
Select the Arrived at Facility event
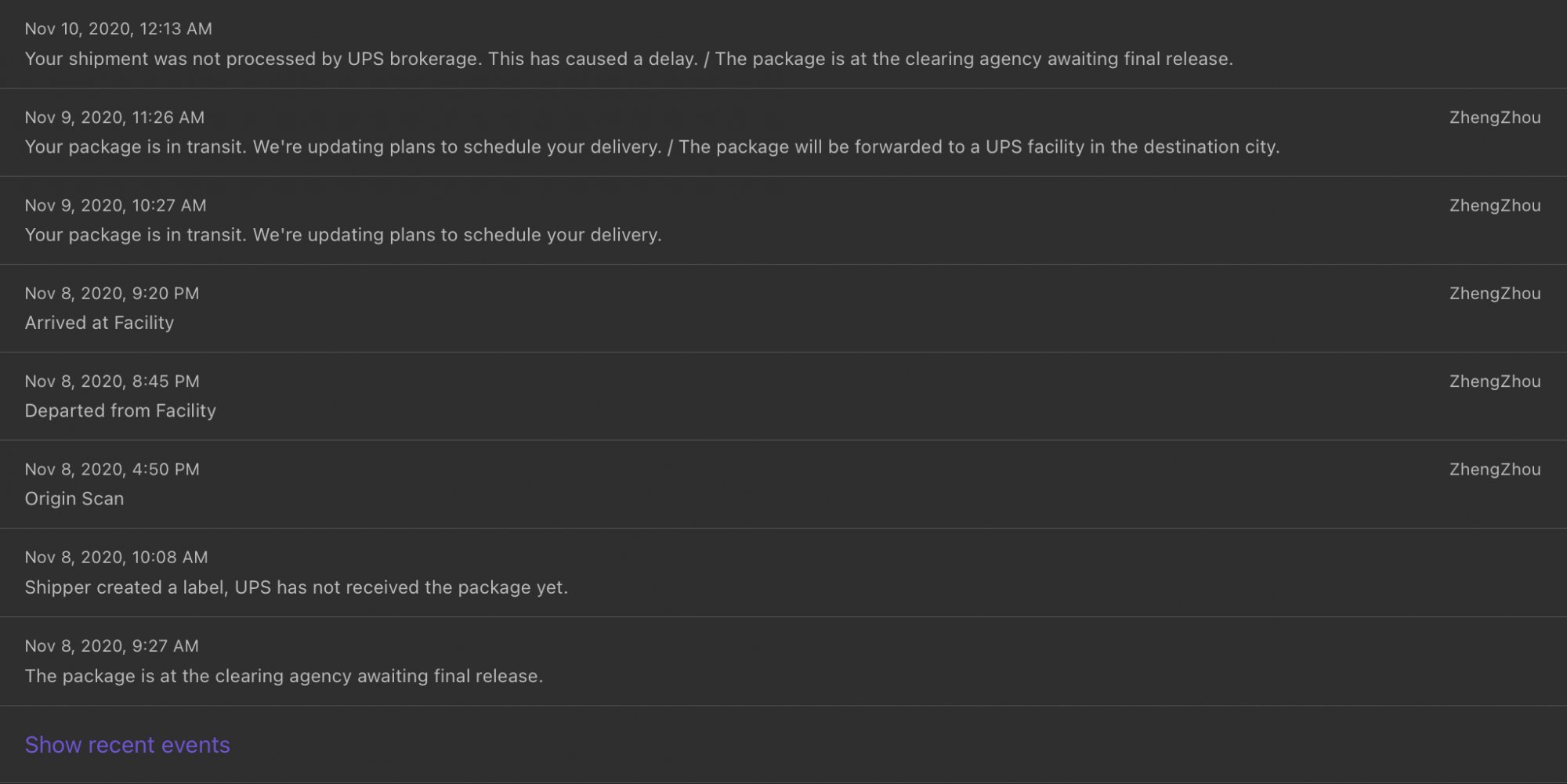(783, 309)
